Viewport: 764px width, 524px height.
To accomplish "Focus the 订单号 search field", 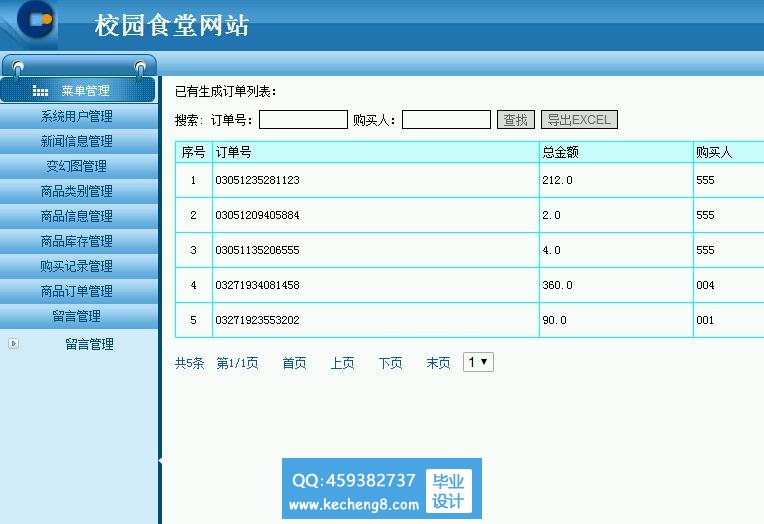I will pyautogui.click(x=303, y=119).
